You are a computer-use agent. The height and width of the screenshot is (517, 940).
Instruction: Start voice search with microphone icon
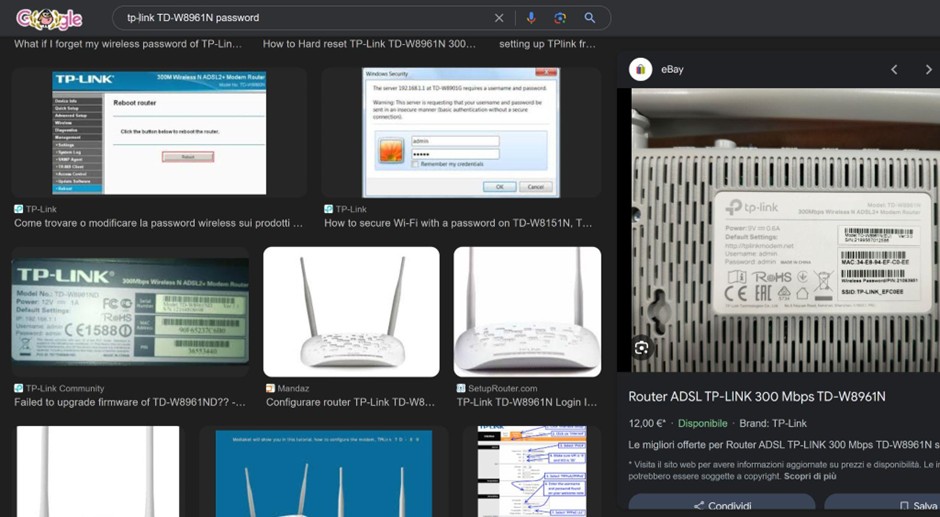coord(531,18)
